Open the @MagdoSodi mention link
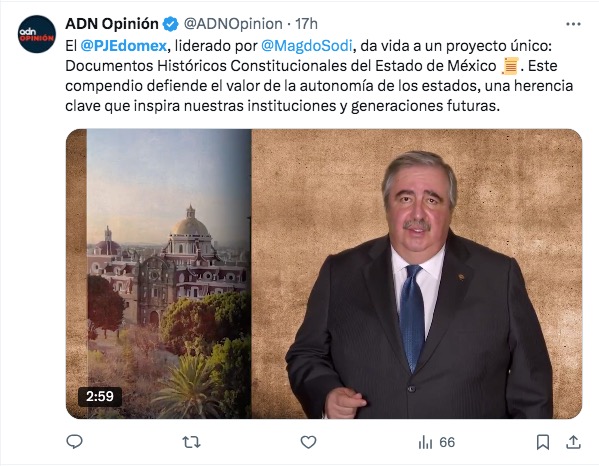Screen dimensions: 599x466 coord(307,46)
